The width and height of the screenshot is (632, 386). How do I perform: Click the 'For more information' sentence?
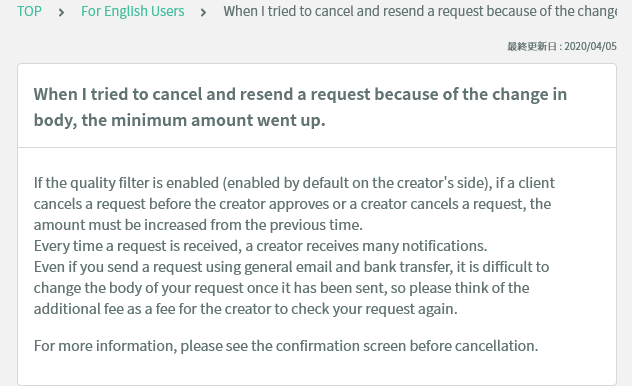point(286,346)
